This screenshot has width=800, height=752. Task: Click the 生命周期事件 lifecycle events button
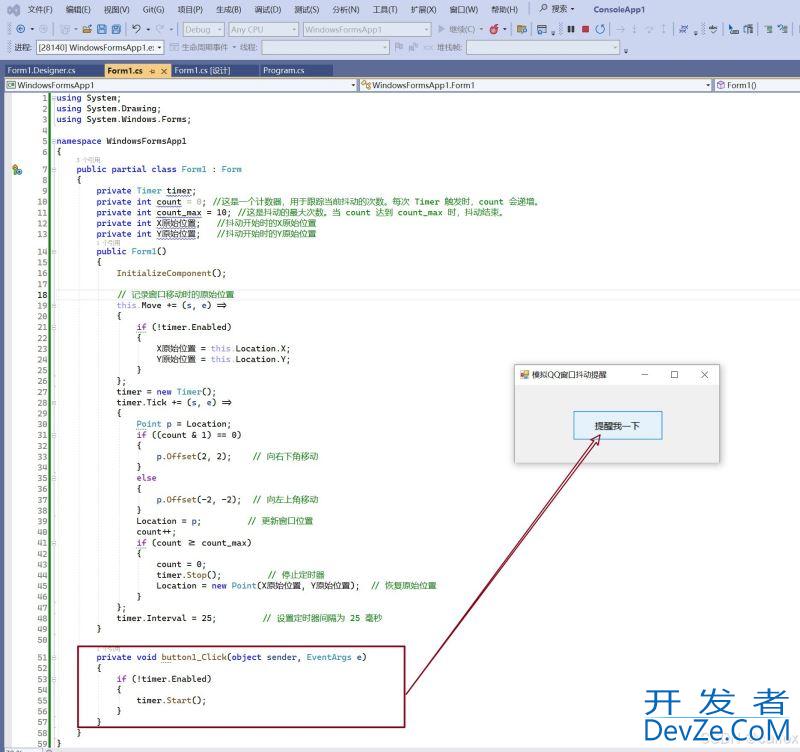(199, 47)
